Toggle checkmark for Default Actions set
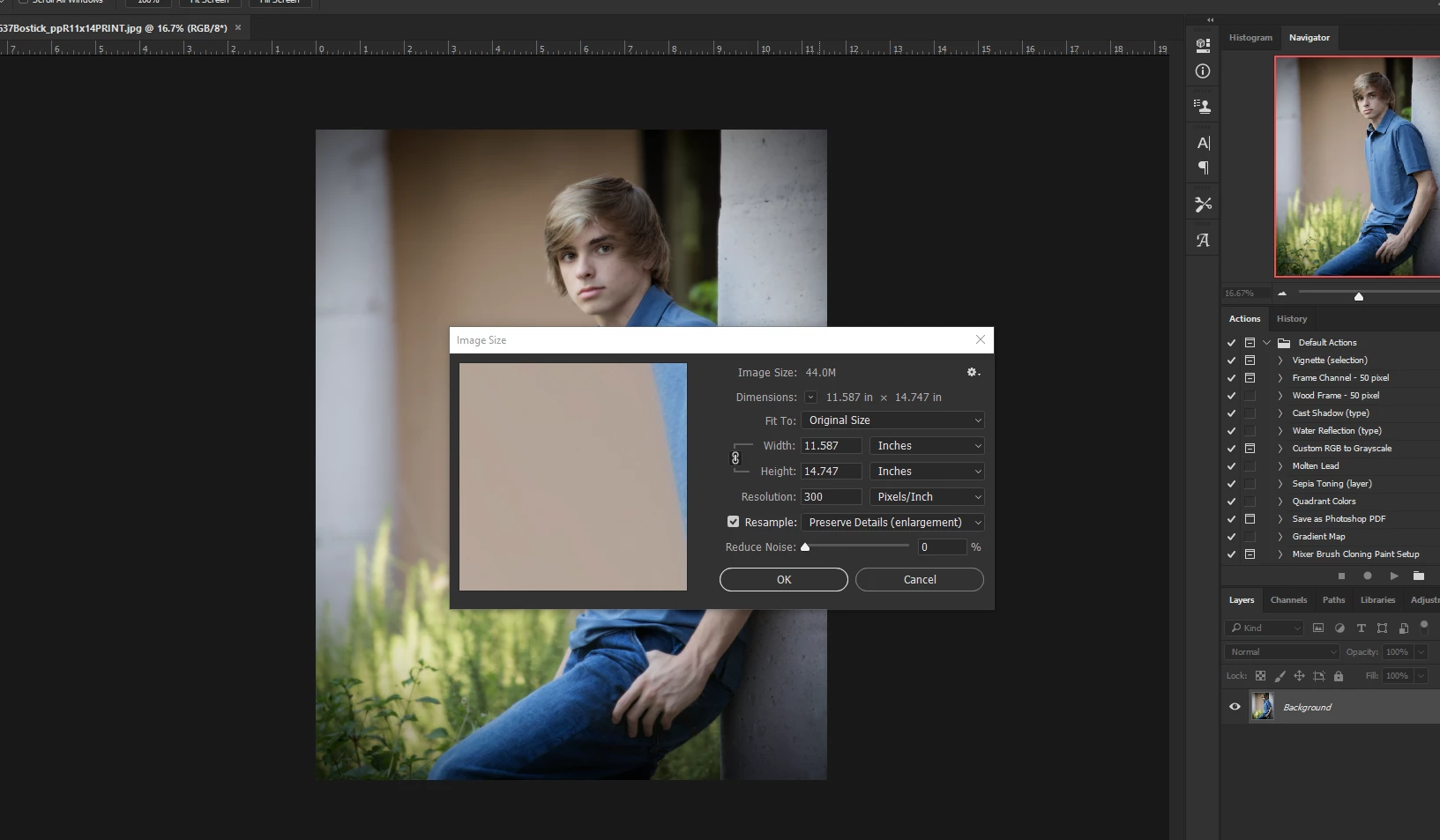 1231,342
